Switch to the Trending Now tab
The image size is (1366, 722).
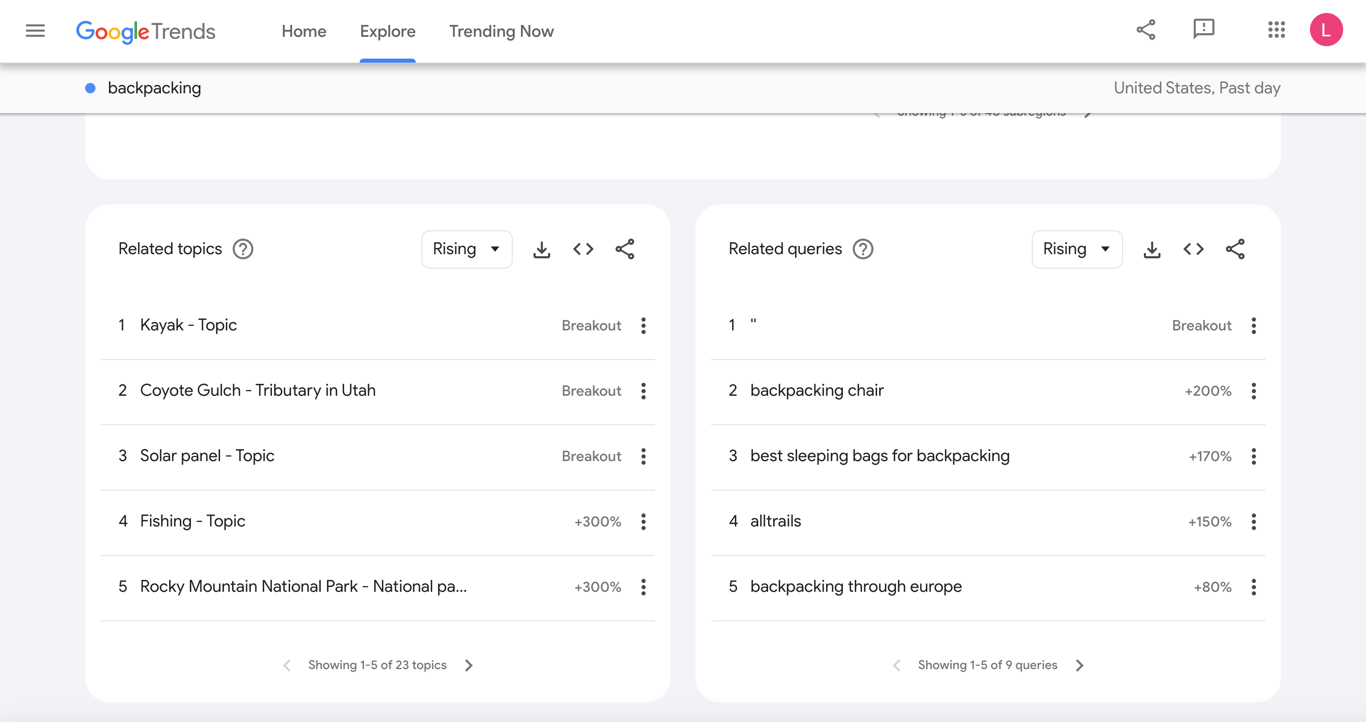(x=501, y=31)
